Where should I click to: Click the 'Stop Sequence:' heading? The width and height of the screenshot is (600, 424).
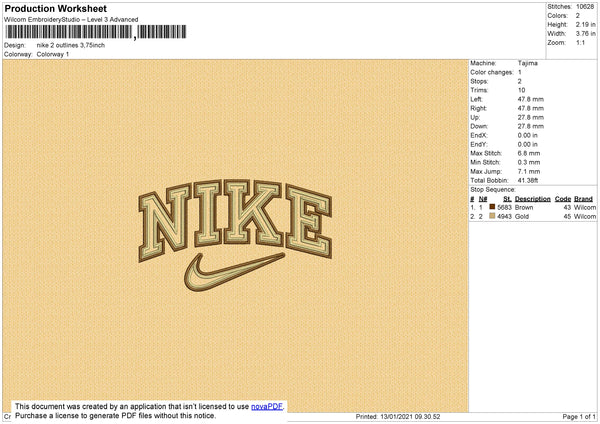pos(493,190)
